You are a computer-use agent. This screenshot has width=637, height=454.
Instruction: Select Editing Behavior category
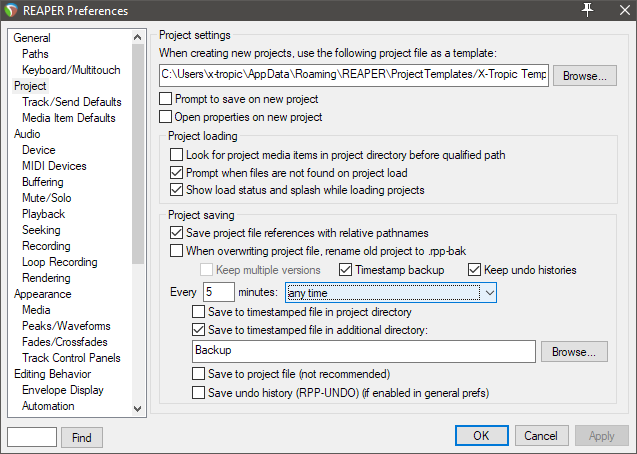point(52,374)
